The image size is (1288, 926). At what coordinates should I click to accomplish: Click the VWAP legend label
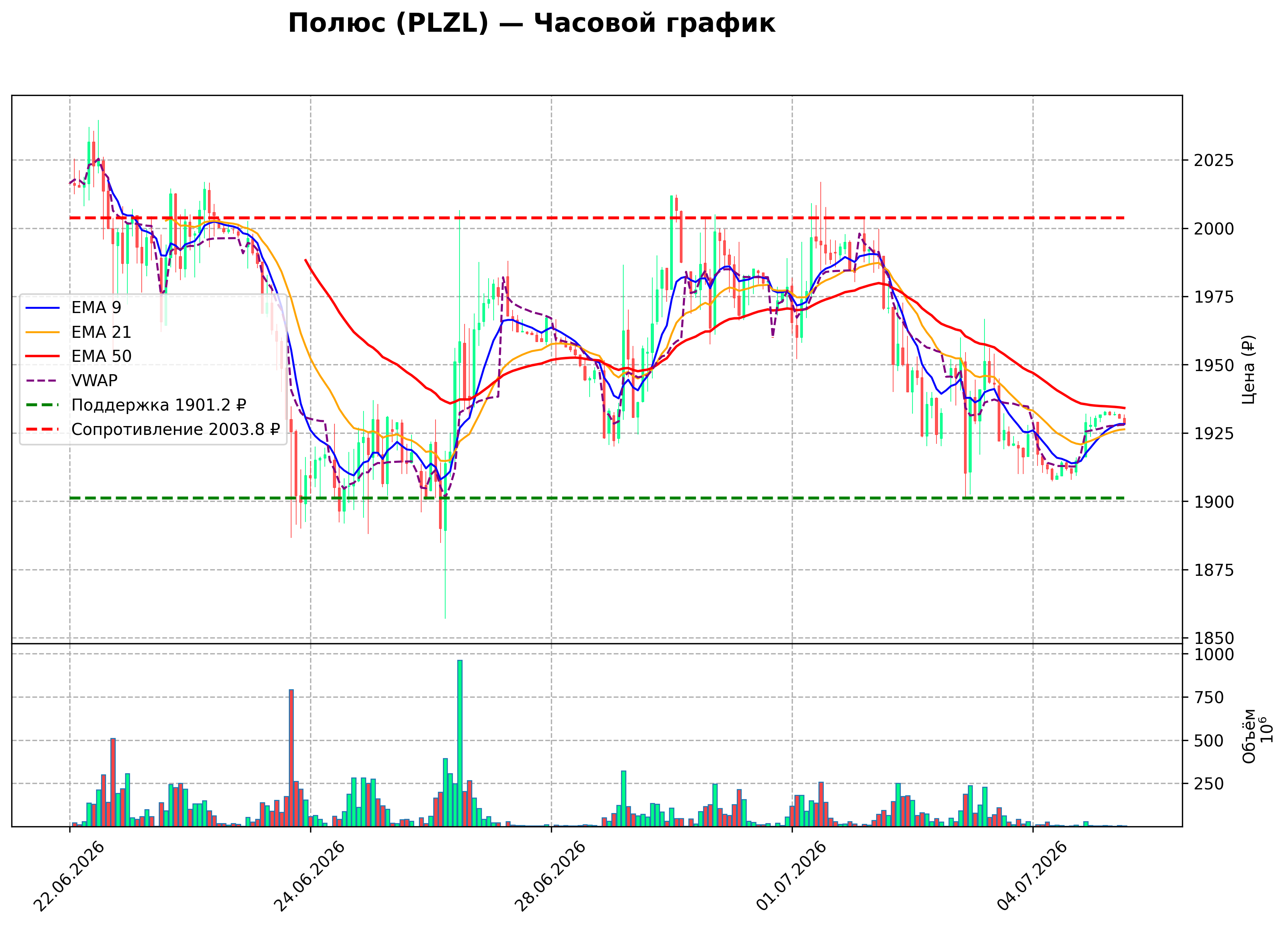pyautogui.click(x=94, y=380)
